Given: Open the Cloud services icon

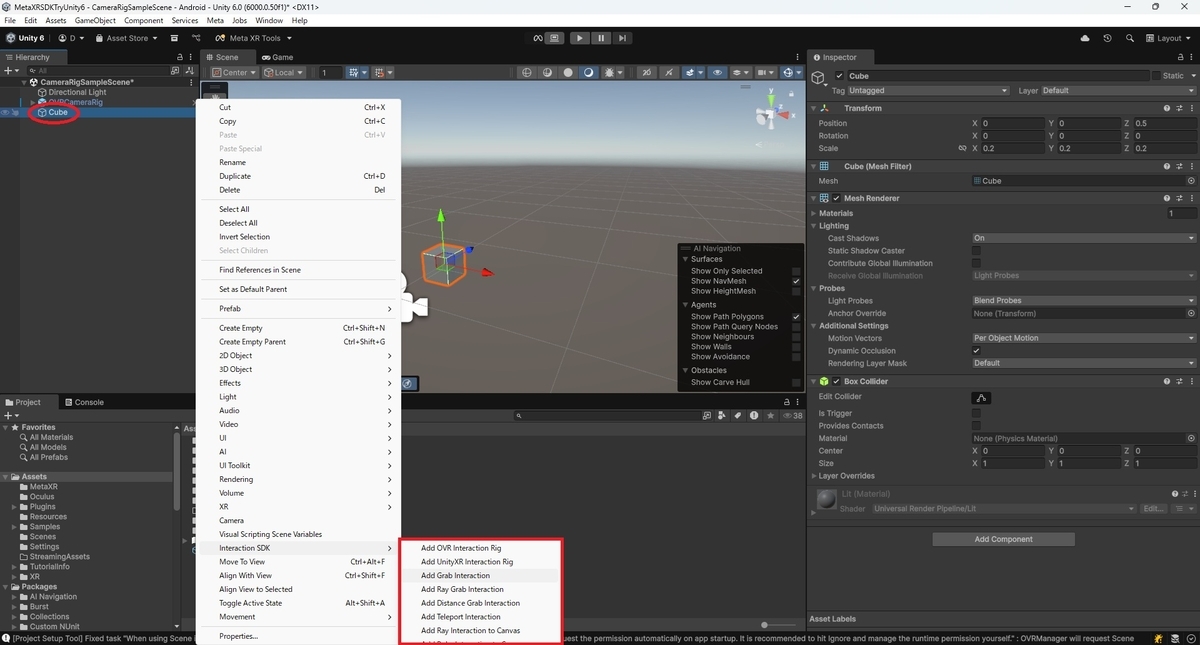Looking at the screenshot, I should [x=1085, y=38].
